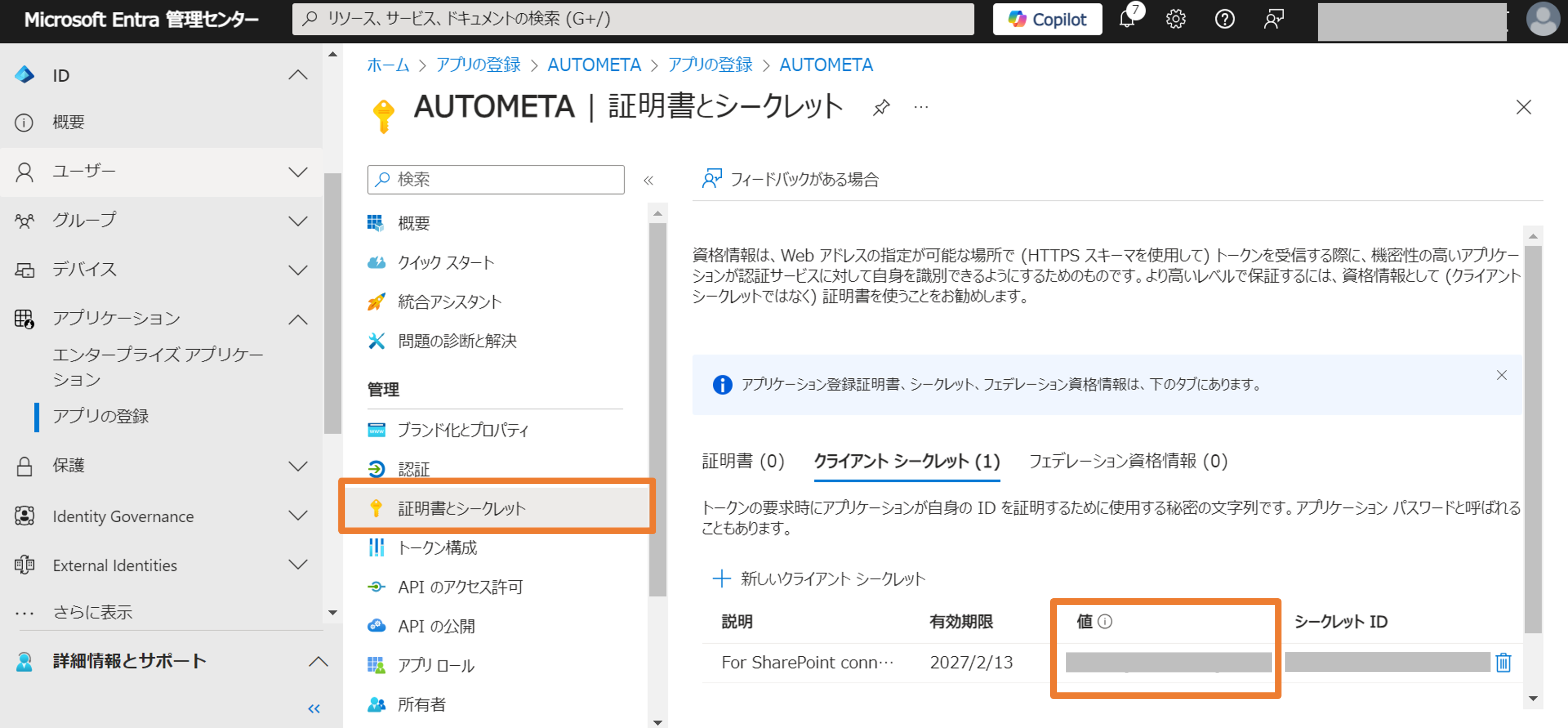Expand the デバイス section
The image size is (1568, 728).
(297, 270)
